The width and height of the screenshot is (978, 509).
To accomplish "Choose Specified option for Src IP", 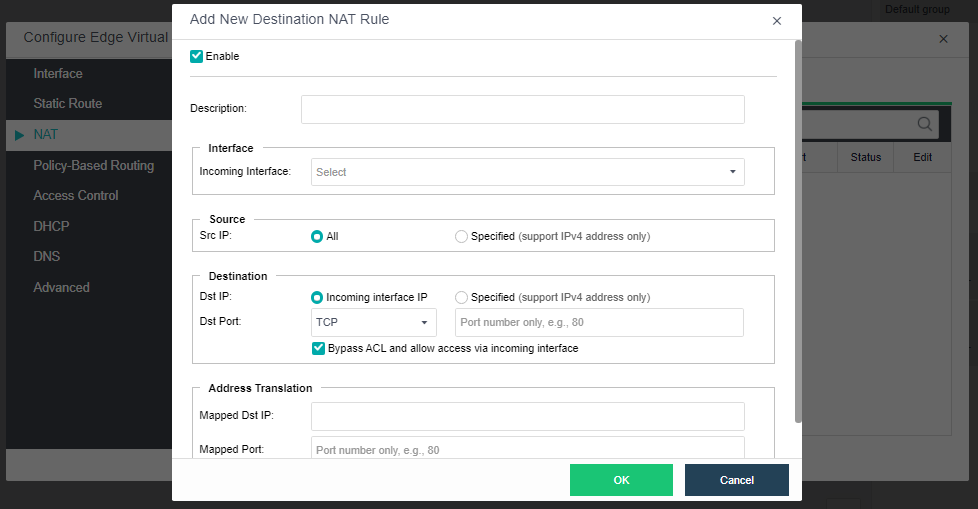I will pos(461,237).
